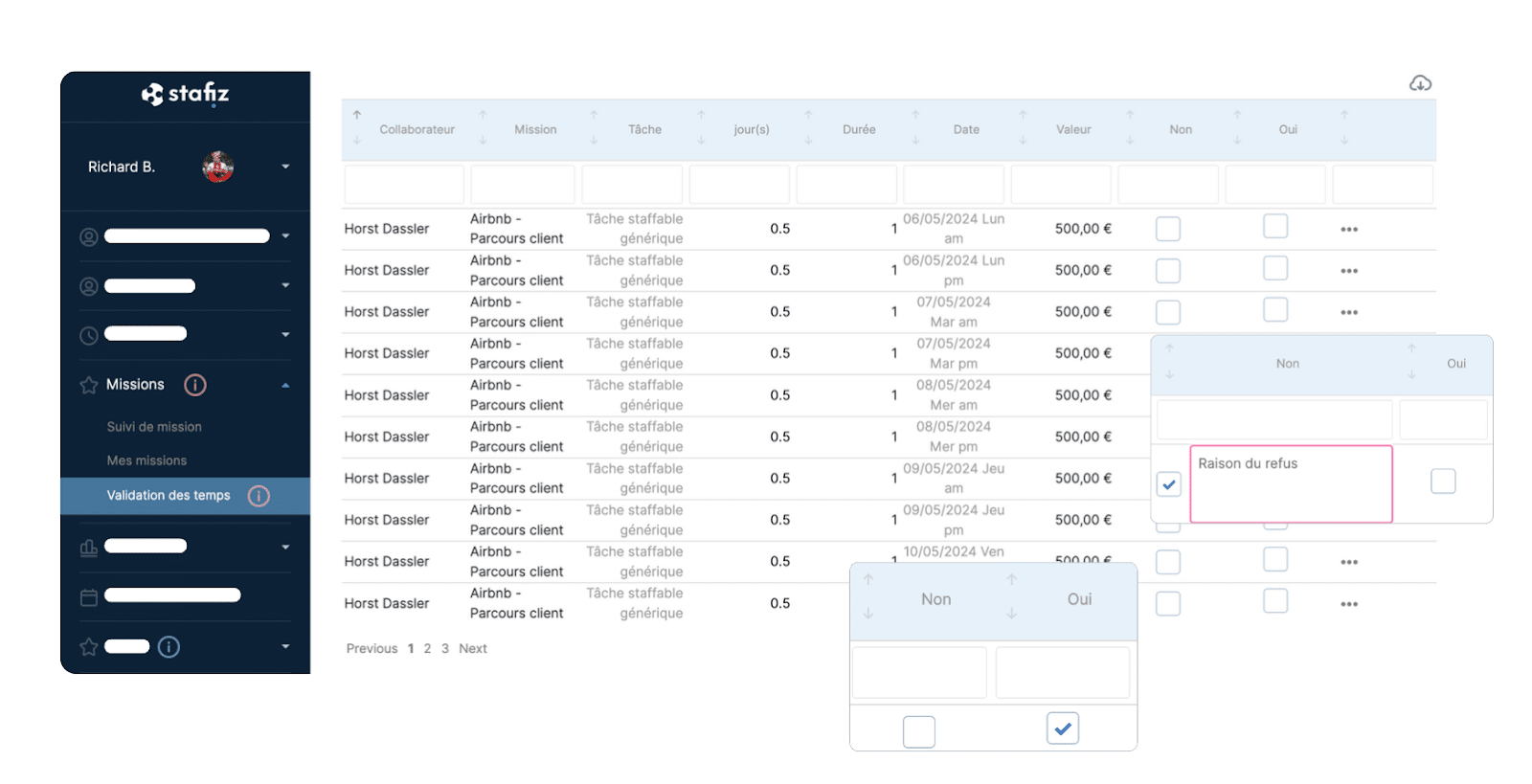Check the Non box in bottom popup
The height and width of the screenshot is (784, 1532).
point(919,732)
